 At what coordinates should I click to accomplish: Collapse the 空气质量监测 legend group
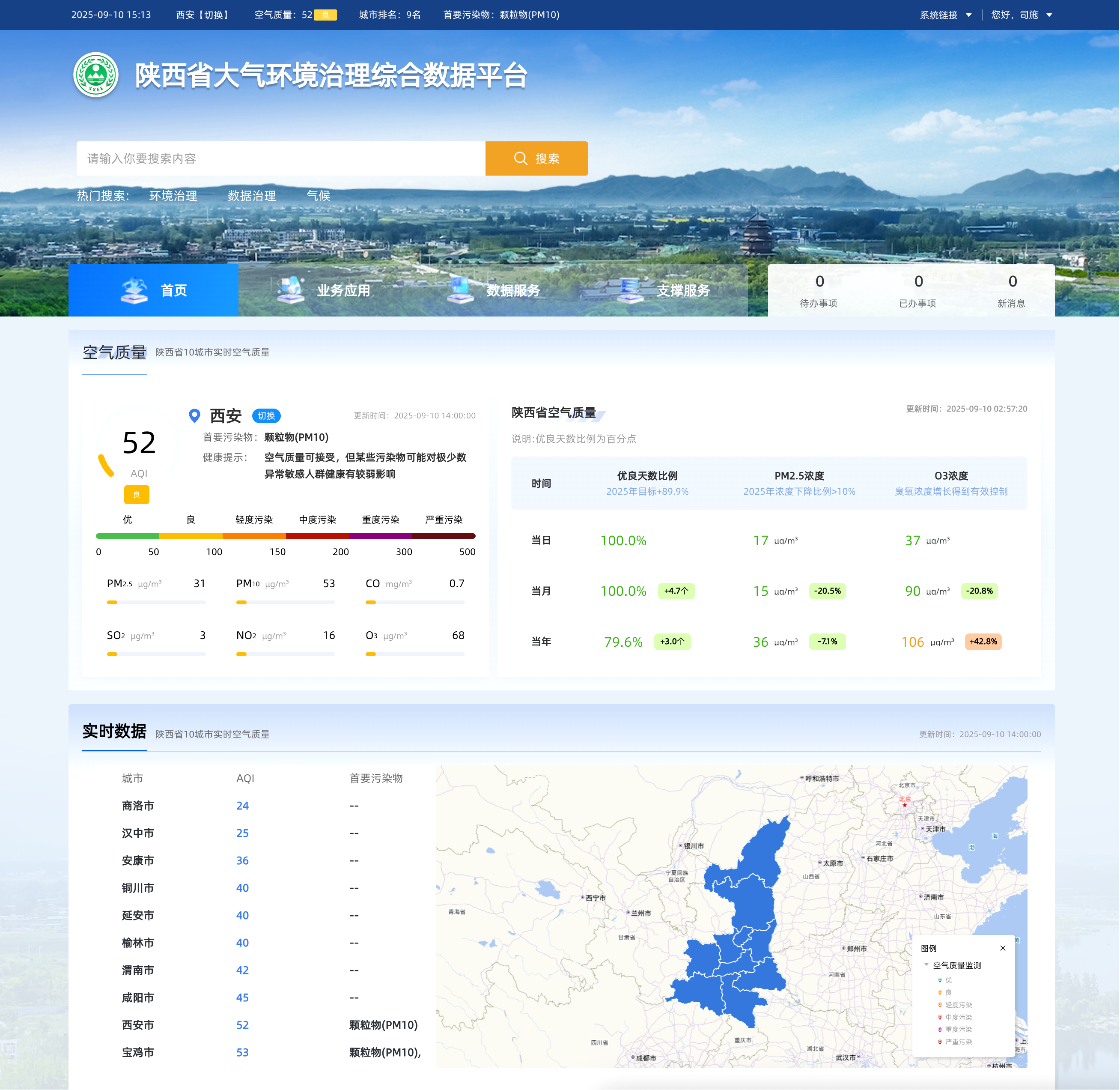(x=926, y=965)
